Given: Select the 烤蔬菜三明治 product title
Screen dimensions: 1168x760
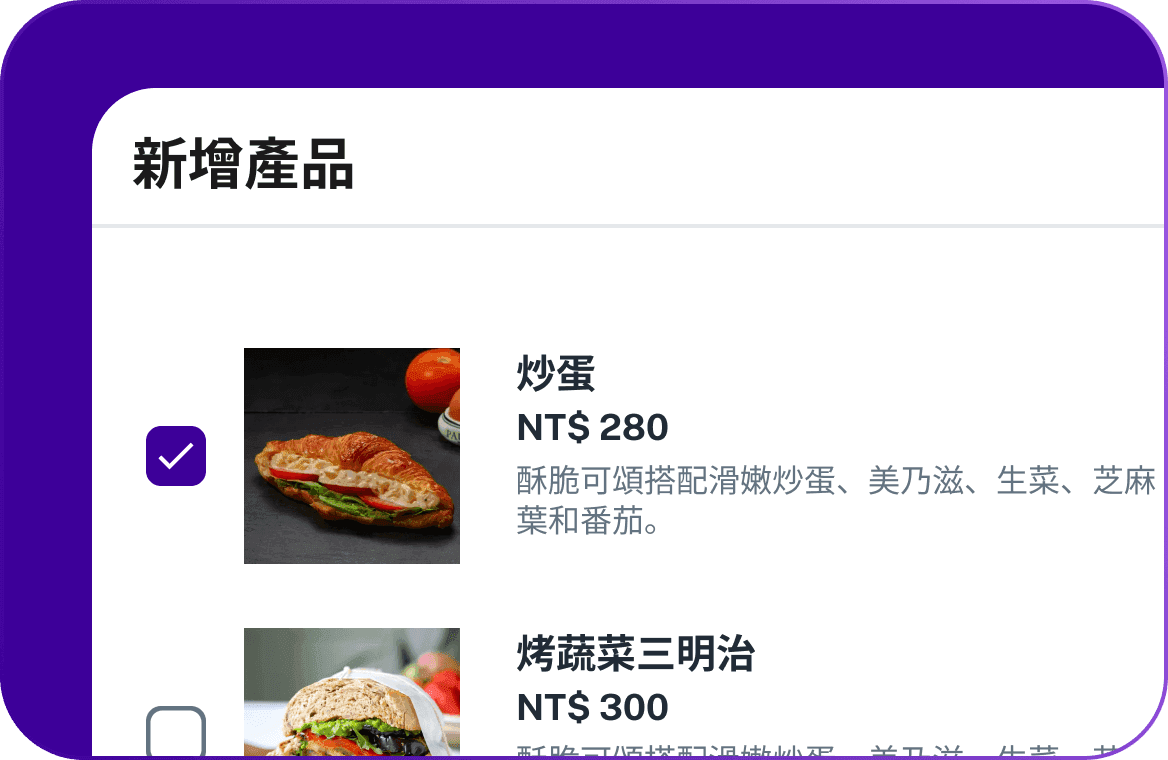Looking at the screenshot, I should point(635,653).
